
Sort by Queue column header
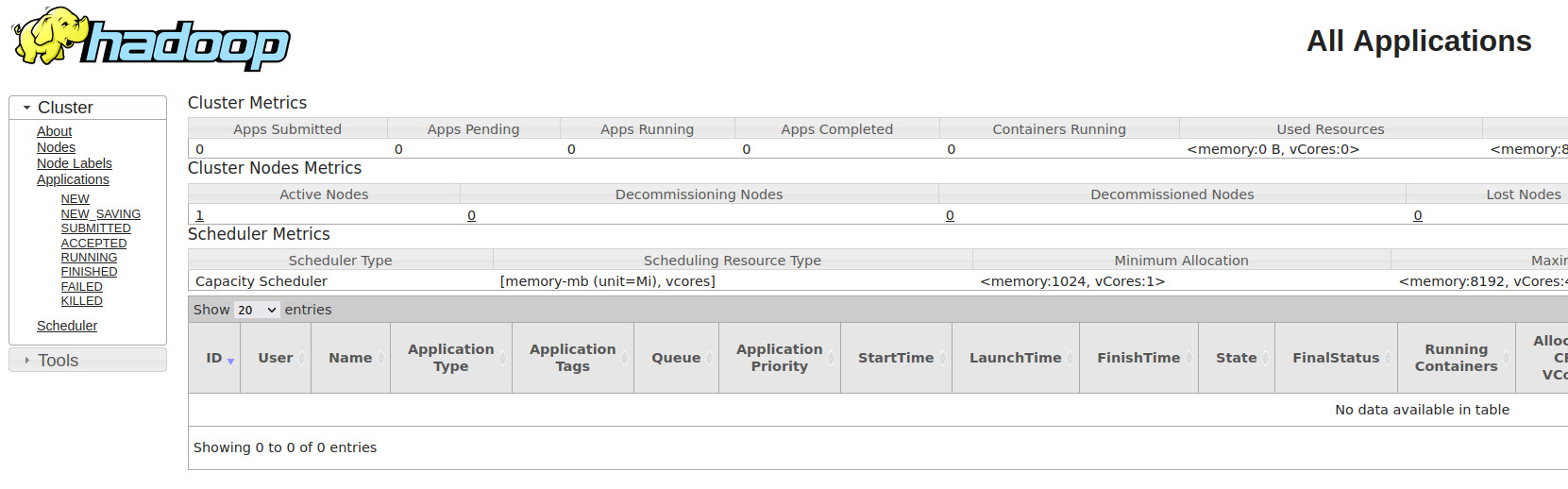tap(676, 358)
